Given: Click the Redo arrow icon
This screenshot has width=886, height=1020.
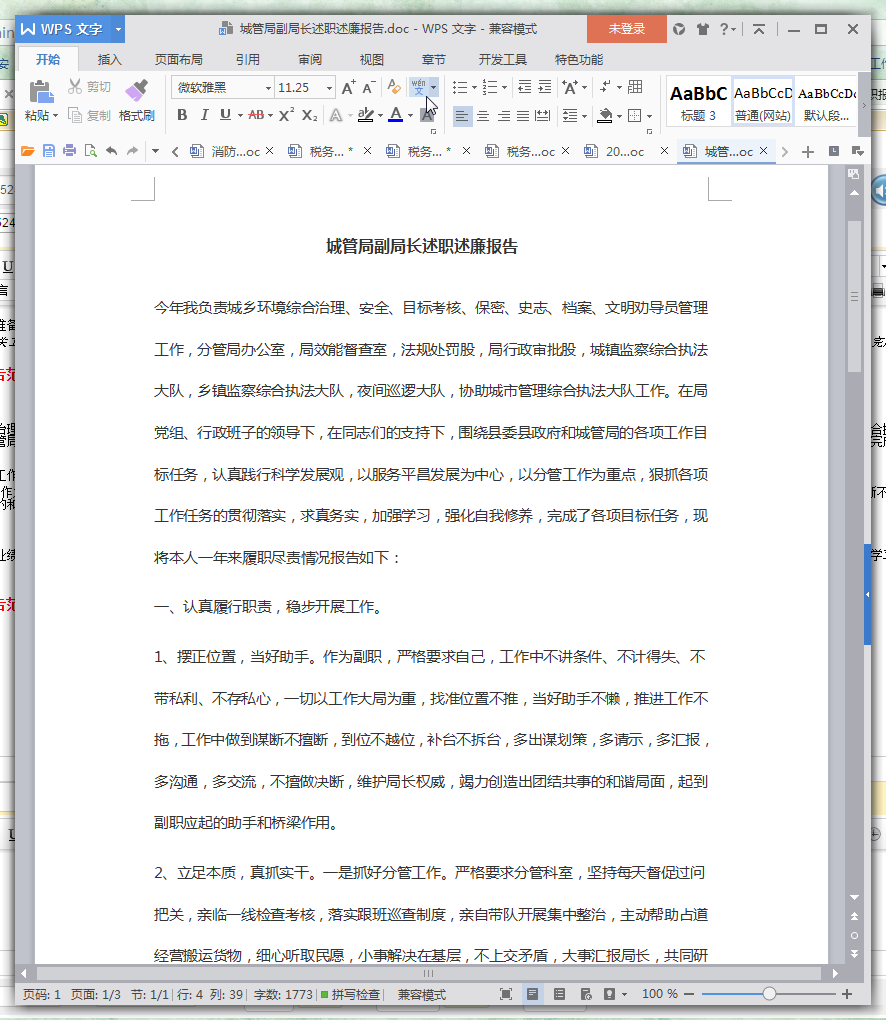Looking at the screenshot, I should click(x=133, y=151).
